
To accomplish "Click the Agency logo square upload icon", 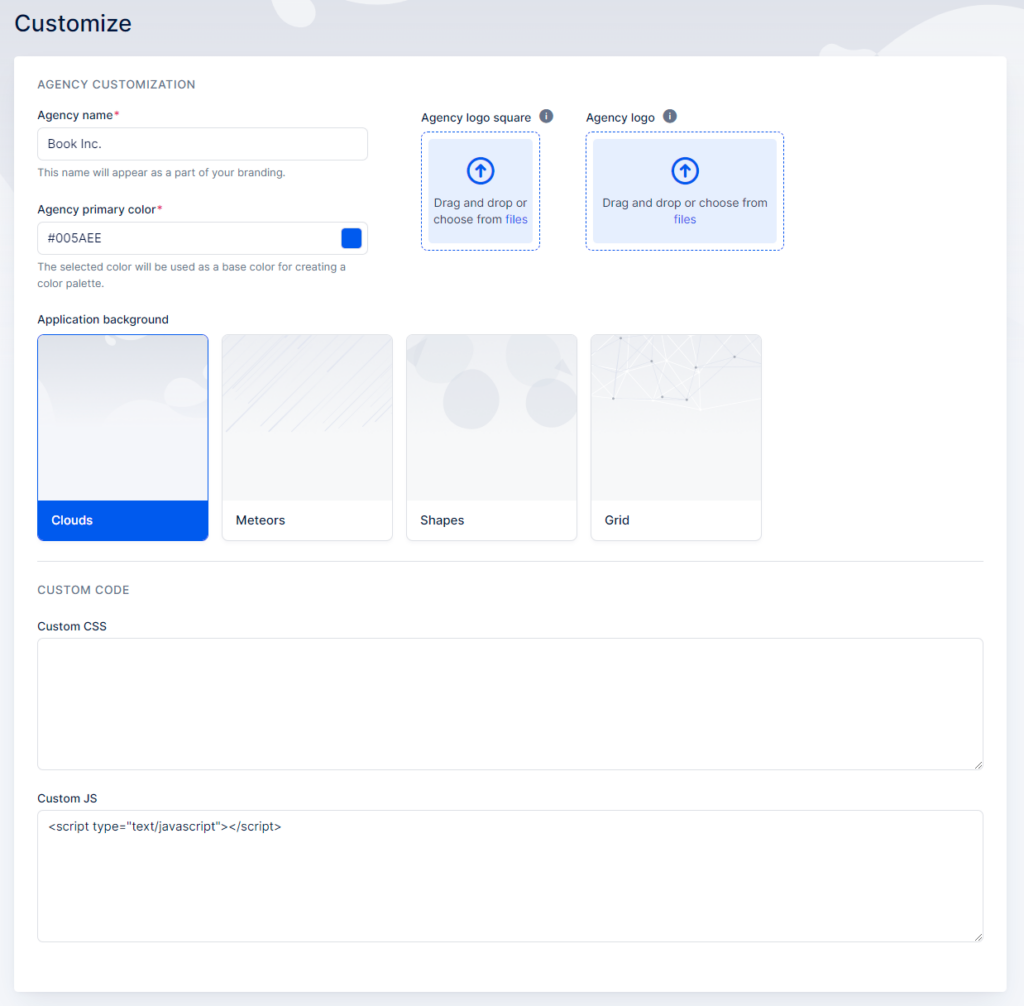I will (481, 170).
